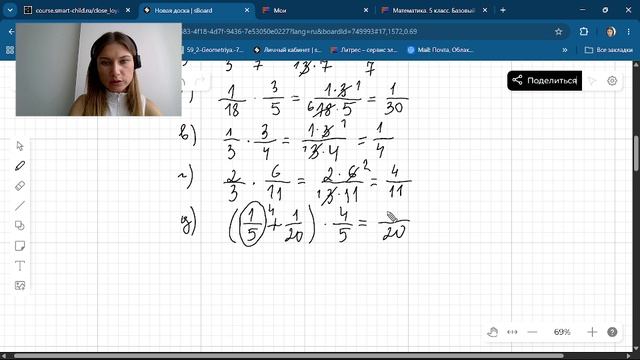640x360 pixels.
Task: Click the browser address bar URL
Action: [300, 31]
